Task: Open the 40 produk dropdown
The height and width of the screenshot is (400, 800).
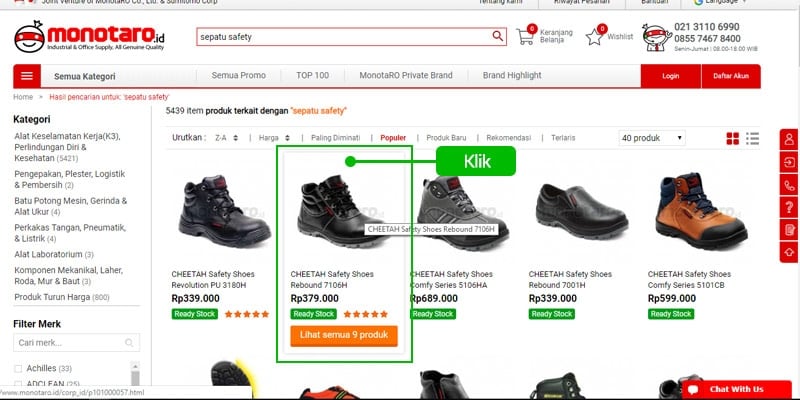Action: click(x=651, y=138)
